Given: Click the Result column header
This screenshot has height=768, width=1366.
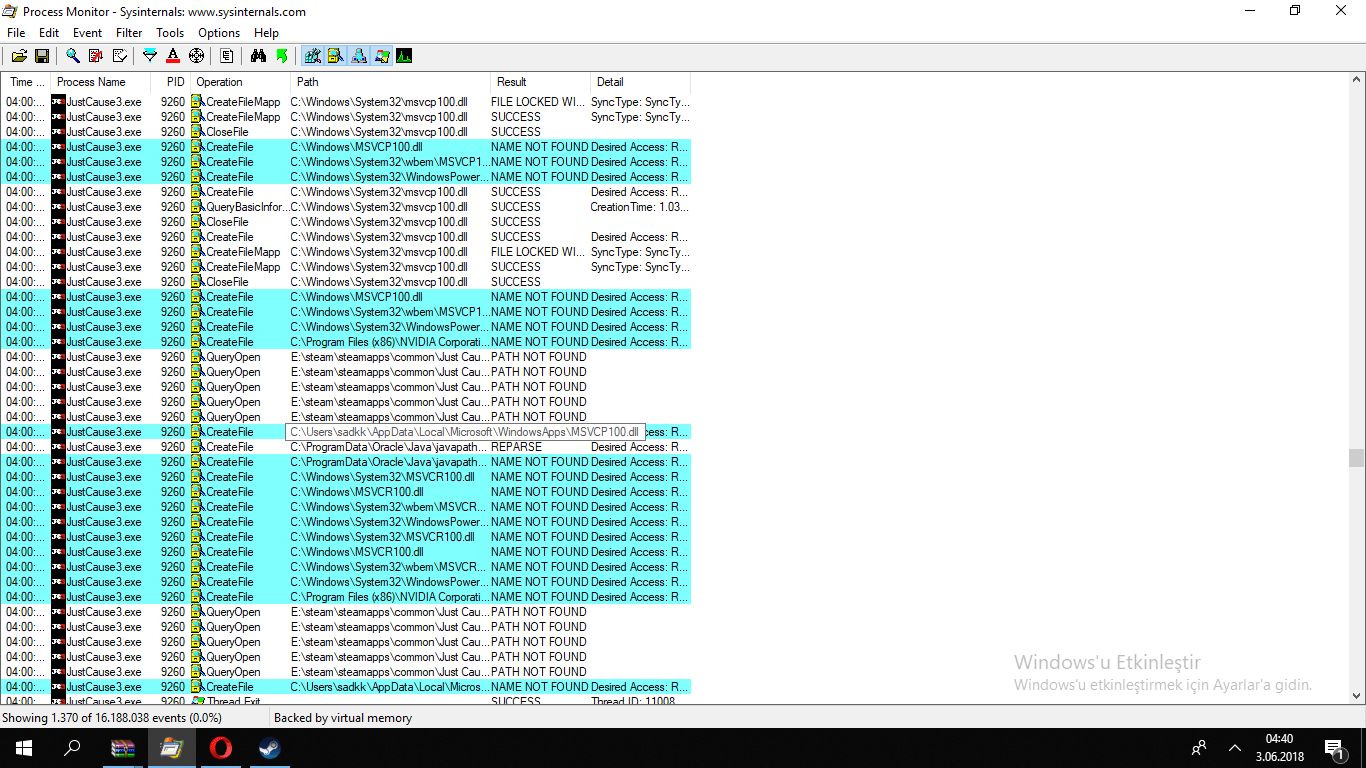Looking at the screenshot, I should [x=540, y=82].
